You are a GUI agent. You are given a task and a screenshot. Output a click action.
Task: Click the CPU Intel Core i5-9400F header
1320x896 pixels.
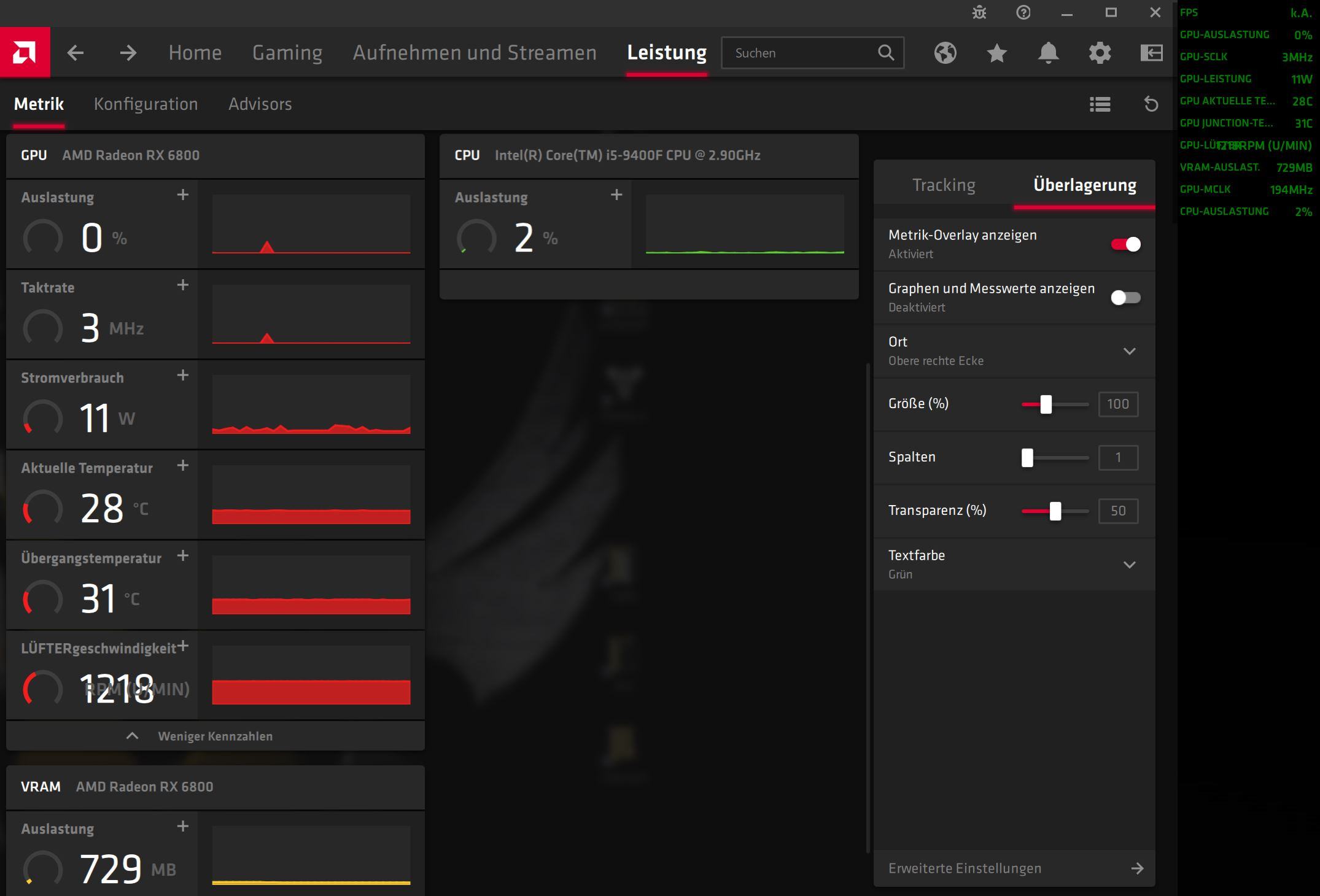(x=649, y=155)
